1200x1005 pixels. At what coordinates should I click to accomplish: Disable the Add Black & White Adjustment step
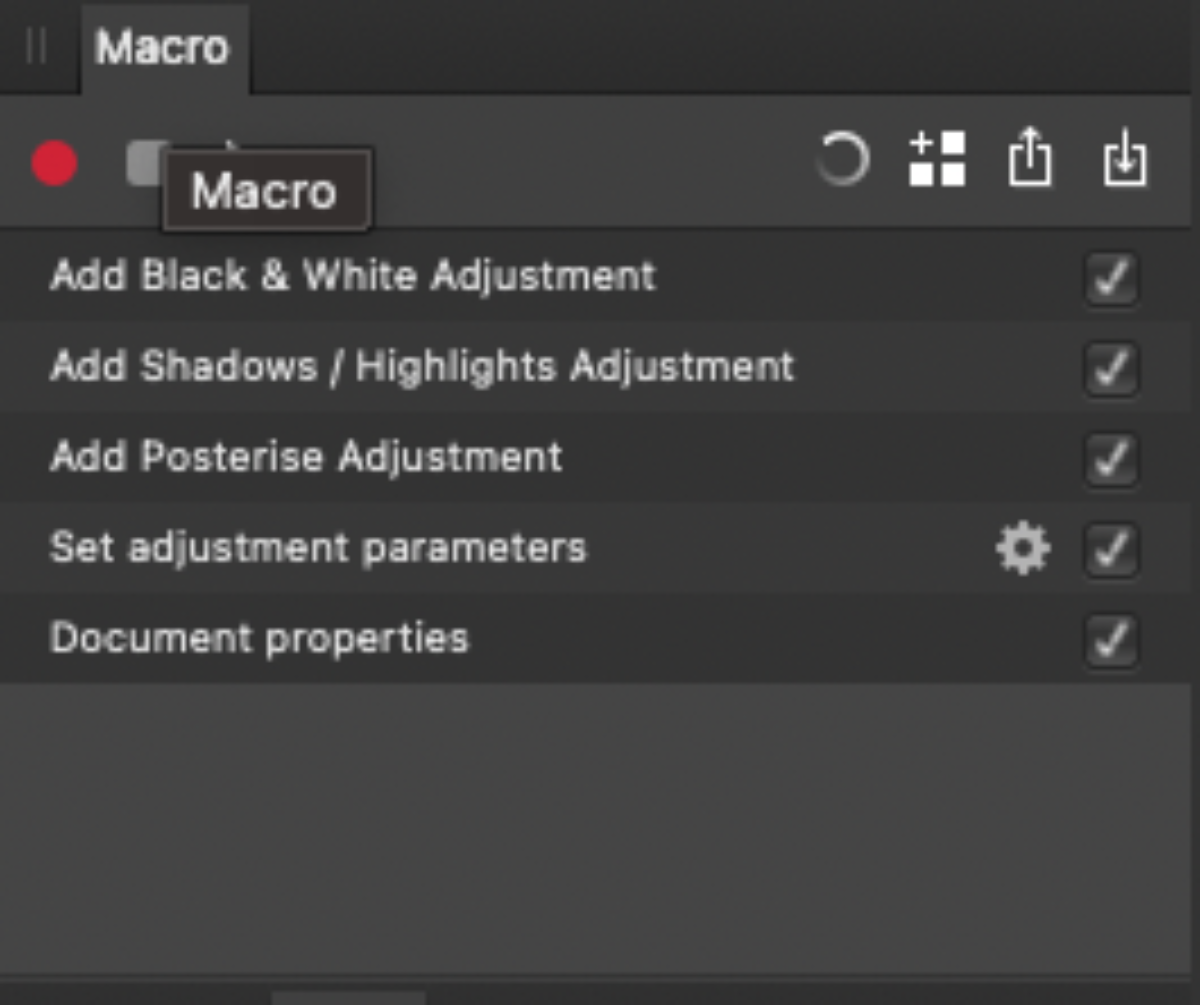coord(1110,276)
